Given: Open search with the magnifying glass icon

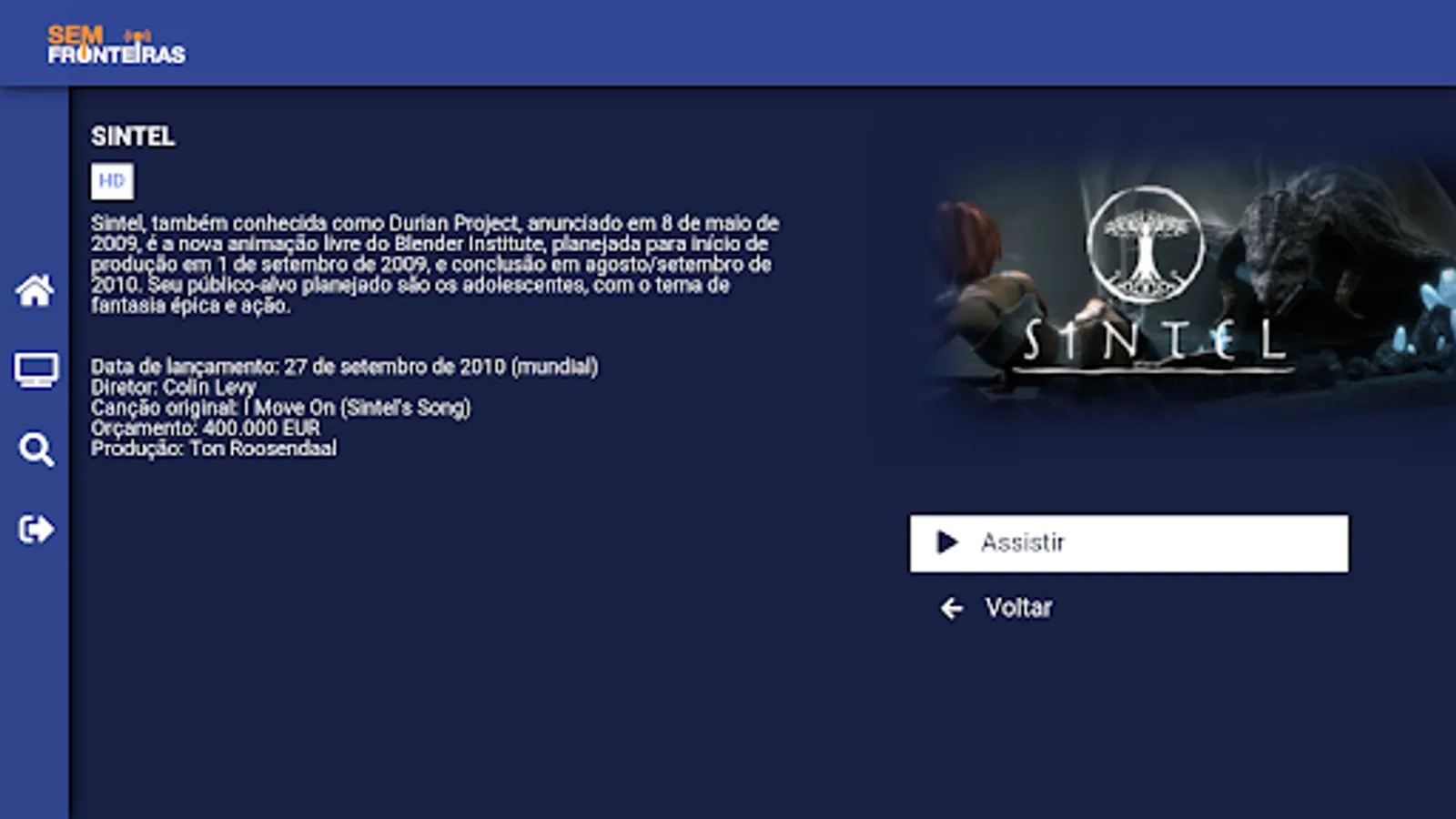Looking at the screenshot, I should [x=35, y=450].
